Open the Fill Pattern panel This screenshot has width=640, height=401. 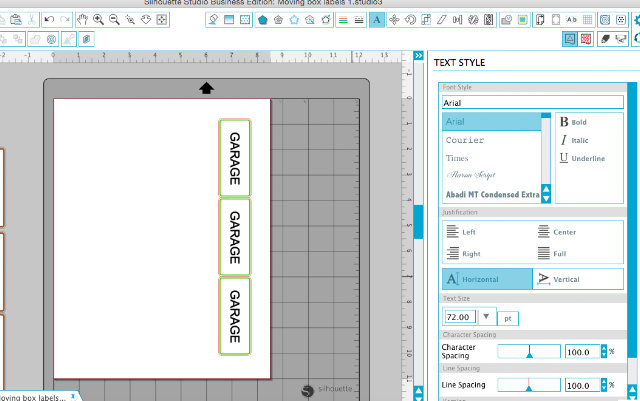(x=245, y=20)
